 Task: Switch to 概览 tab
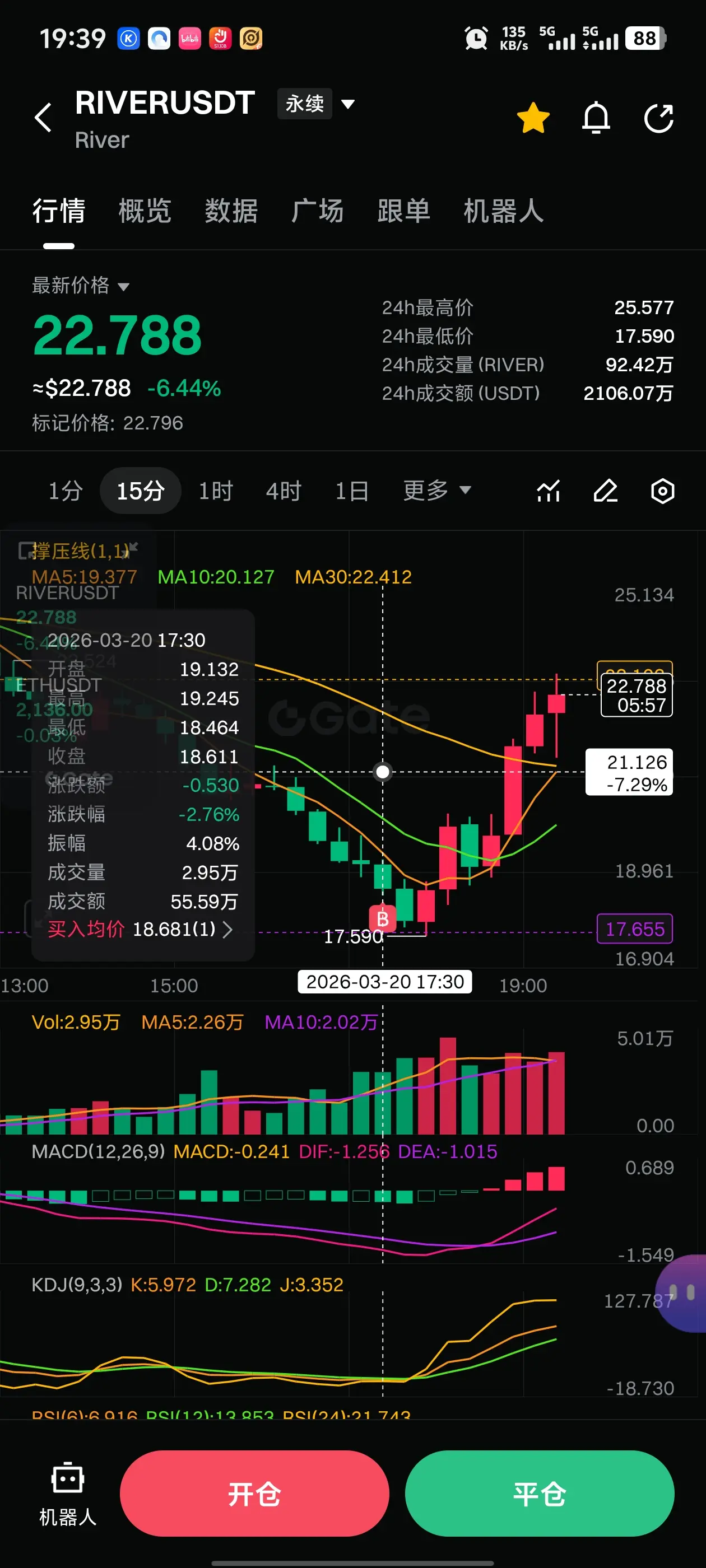coord(145,211)
